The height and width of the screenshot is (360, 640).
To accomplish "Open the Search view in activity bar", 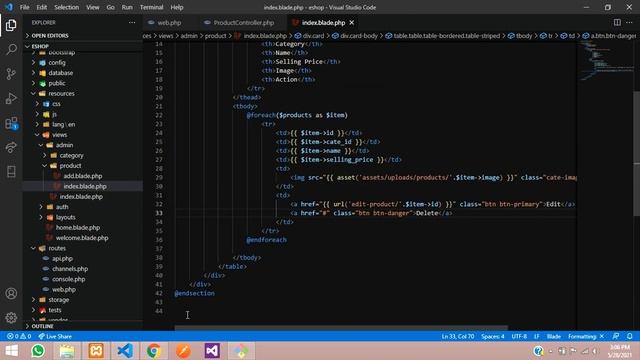I will (x=11, y=50).
